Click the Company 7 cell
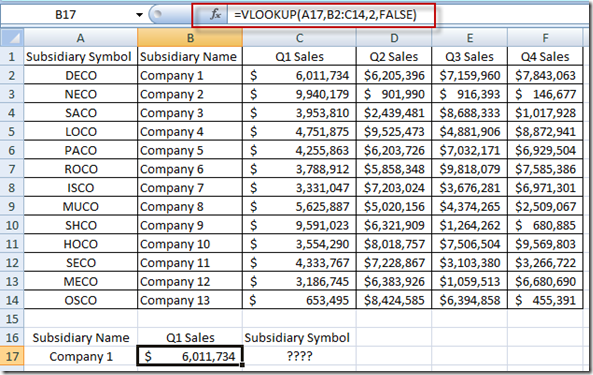Viewport: 593px width, 375px height. tap(190, 188)
